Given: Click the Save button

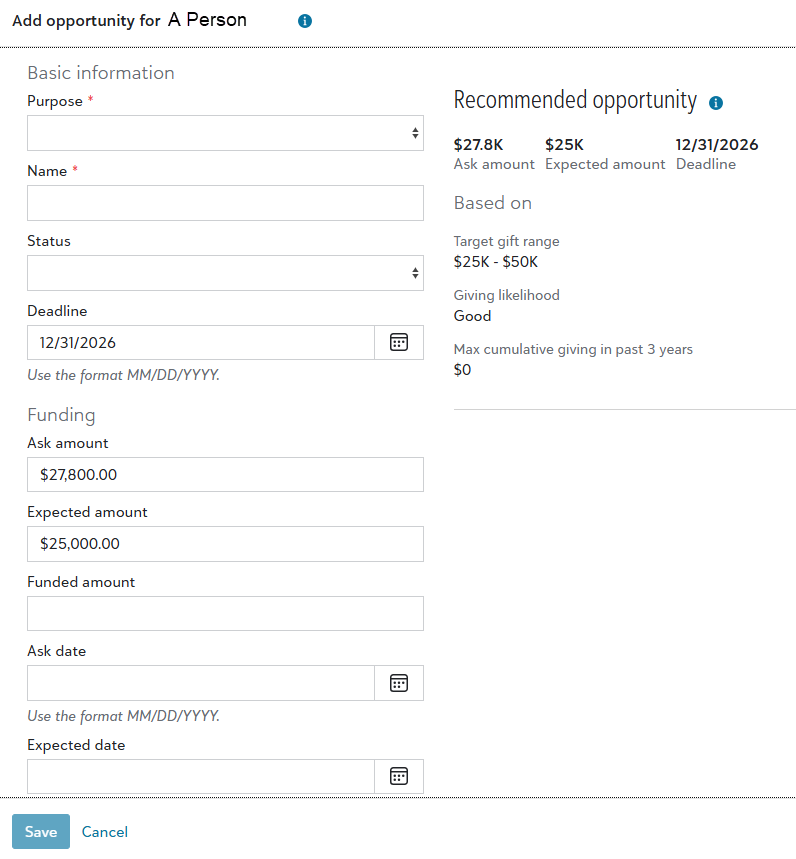Looking at the screenshot, I should pos(40,831).
